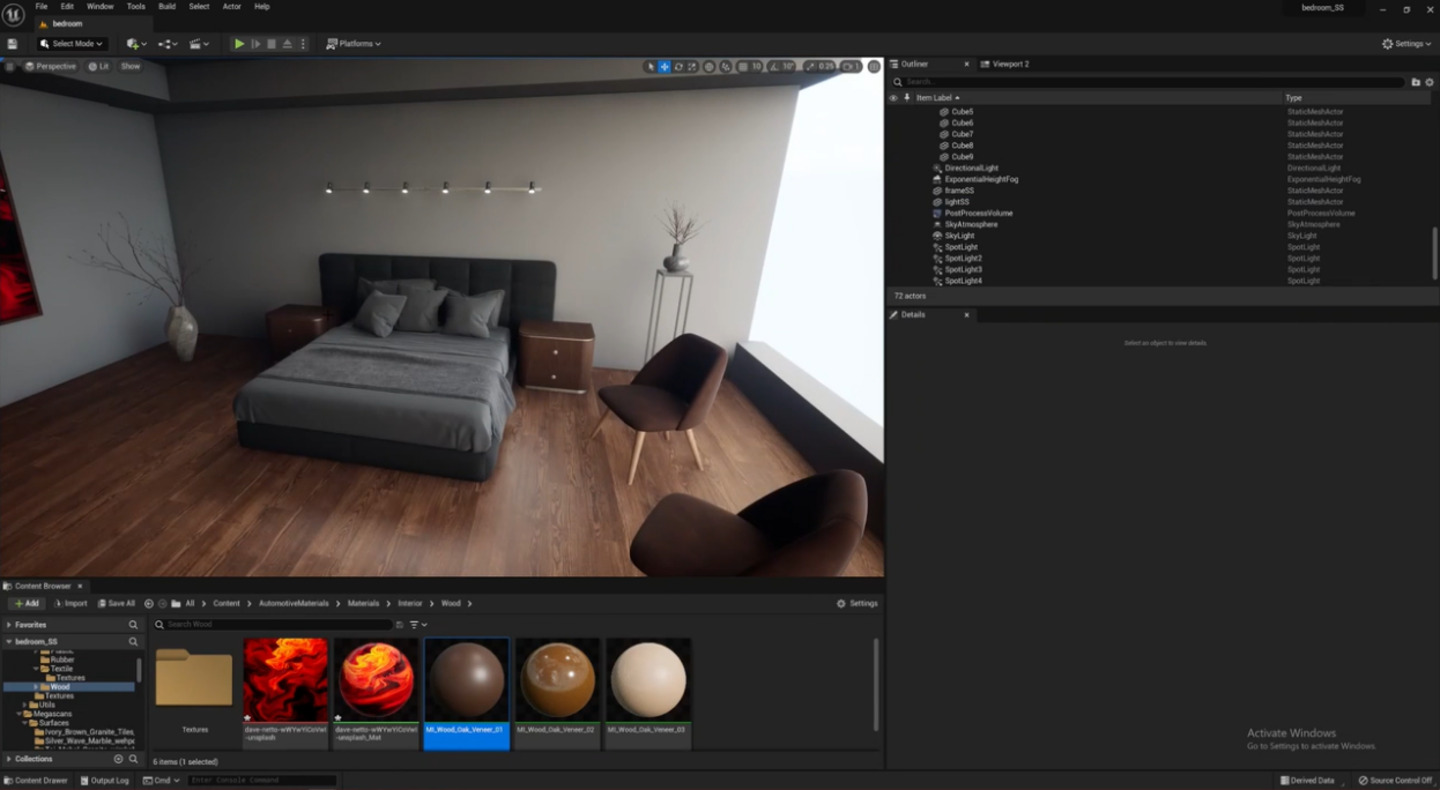Image resolution: width=1440 pixels, height=790 pixels.
Task: Click the Blueprints icon in the main toolbar
Action: coord(168,44)
